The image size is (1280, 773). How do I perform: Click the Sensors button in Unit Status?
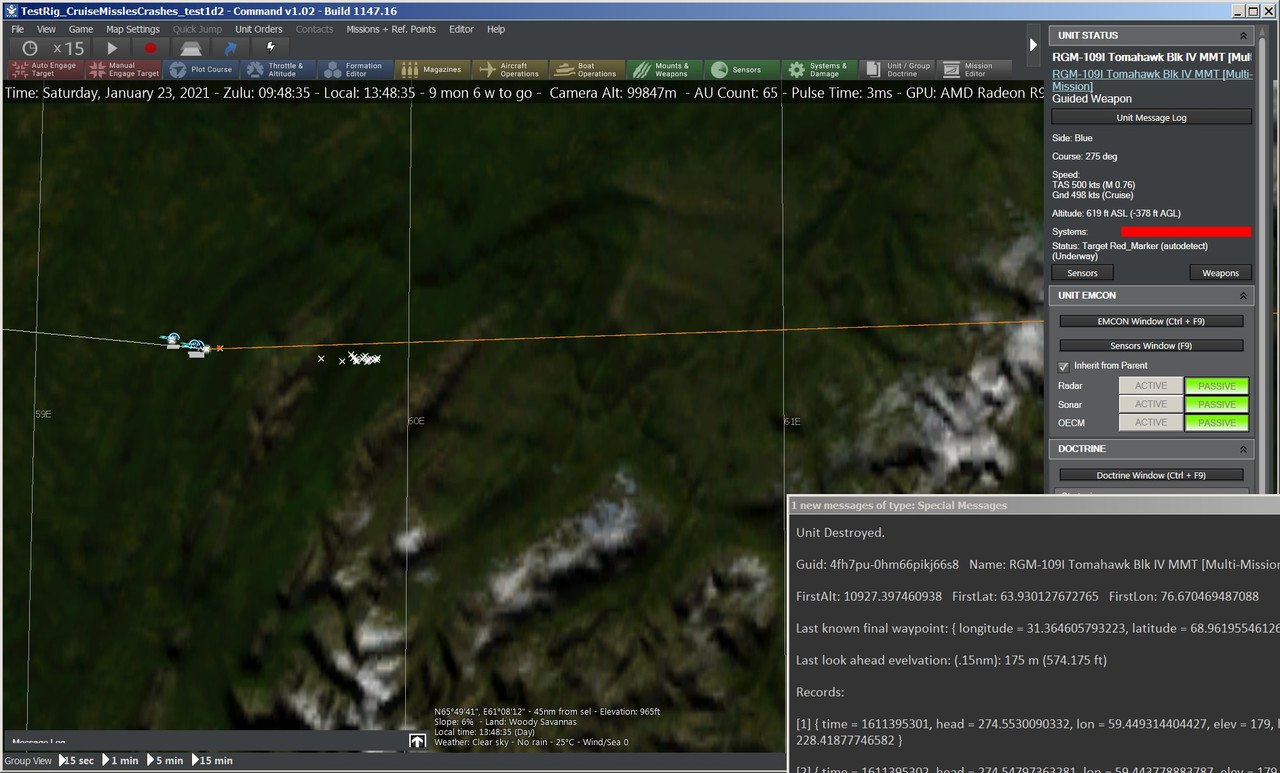pos(1082,273)
